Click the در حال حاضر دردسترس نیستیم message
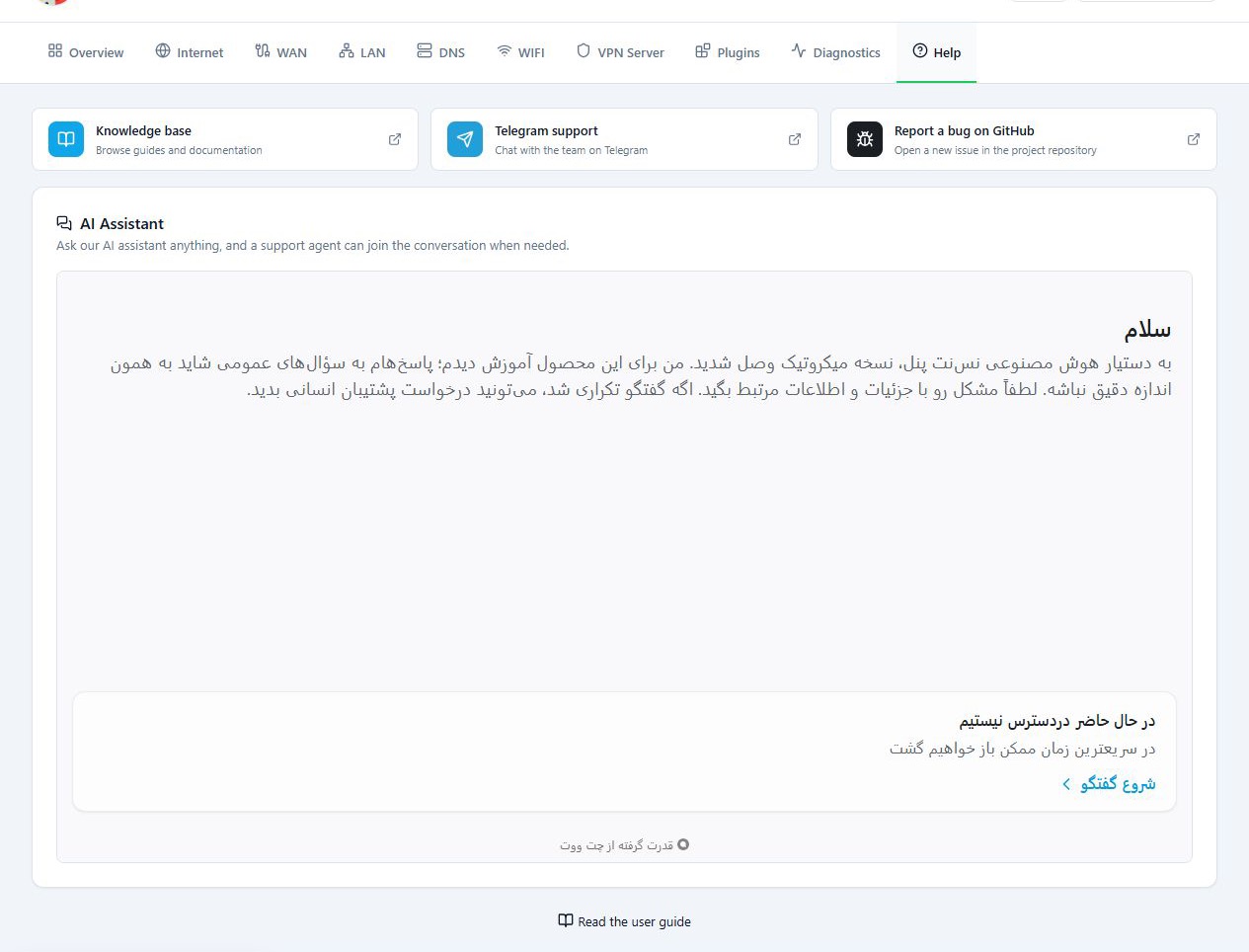The height and width of the screenshot is (952, 1249). (x=1057, y=721)
